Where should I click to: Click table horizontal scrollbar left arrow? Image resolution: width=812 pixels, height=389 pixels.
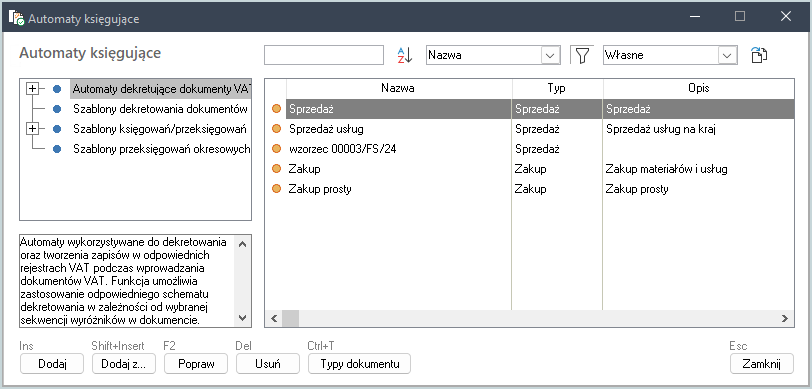[274, 319]
